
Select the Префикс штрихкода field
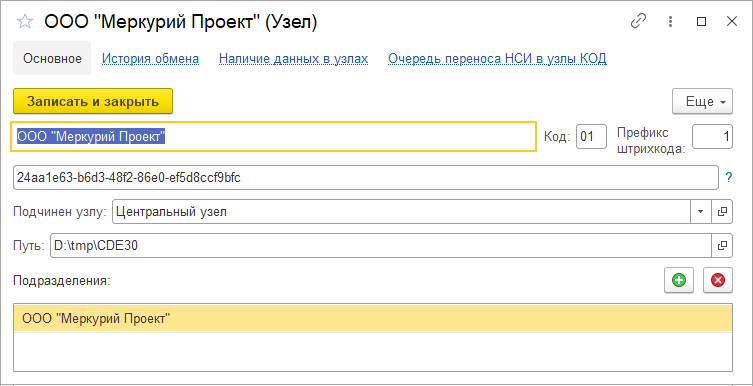coord(712,137)
